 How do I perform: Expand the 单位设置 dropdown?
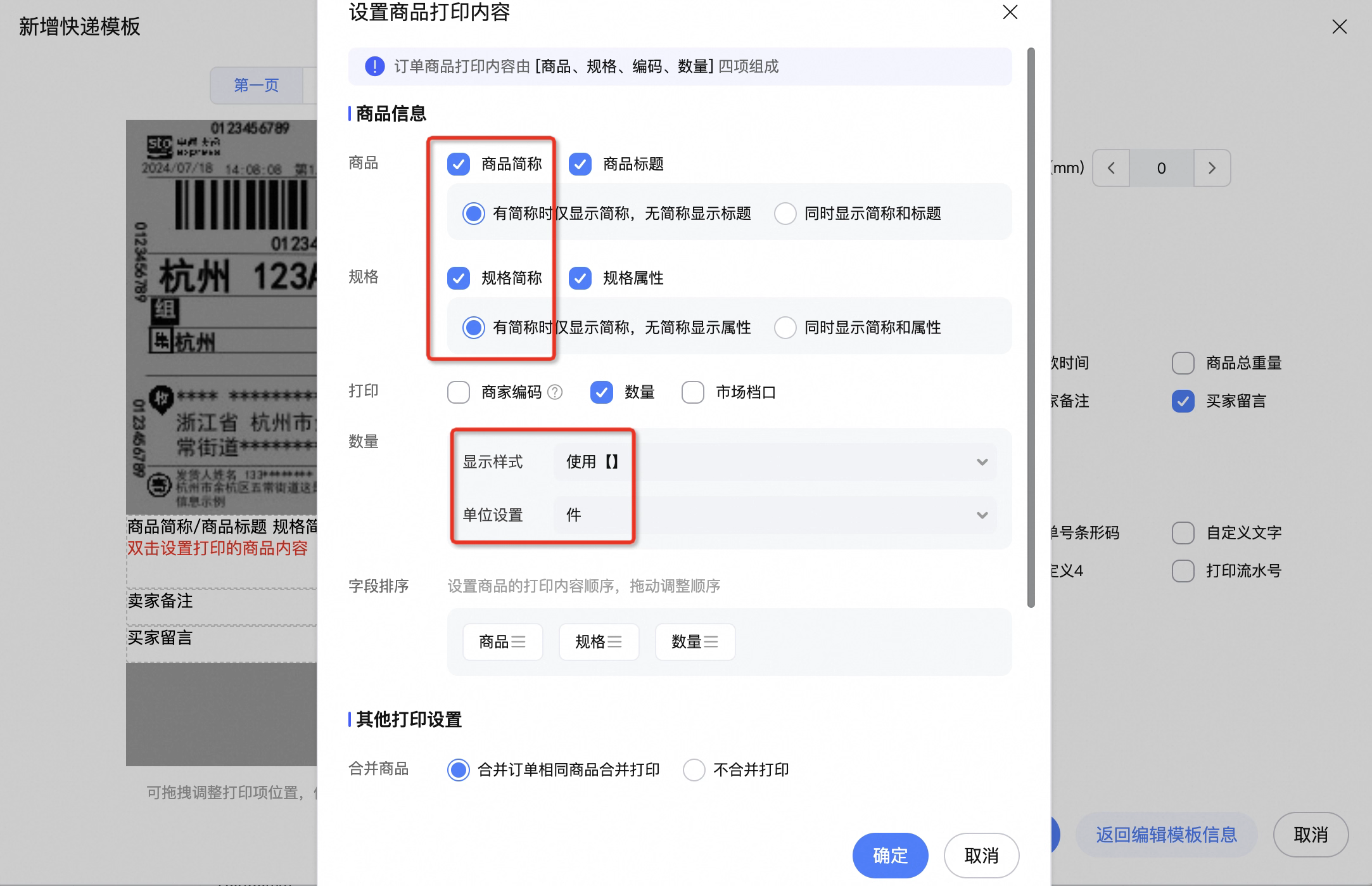774,515
